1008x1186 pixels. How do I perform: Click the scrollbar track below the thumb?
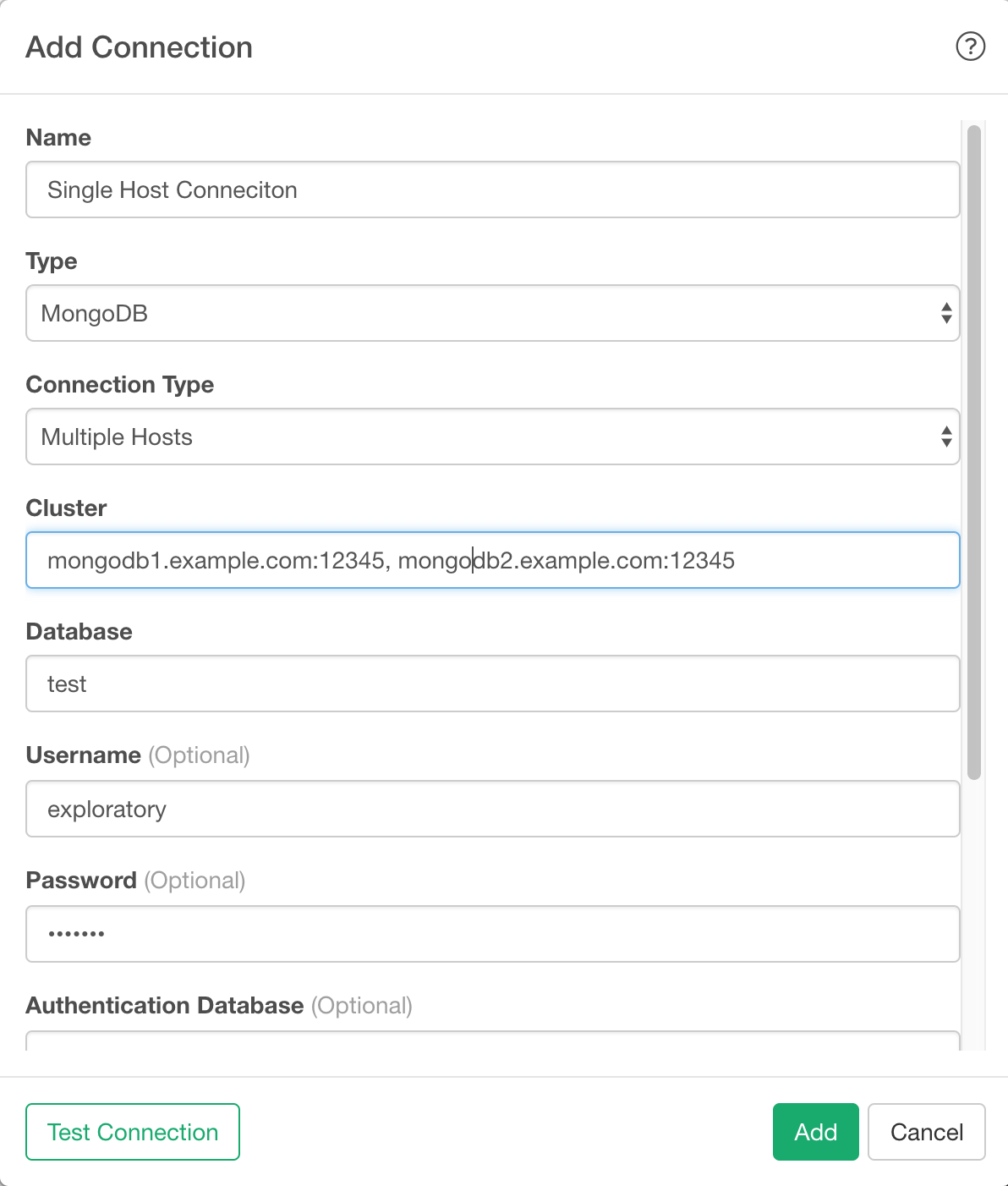(974, 914)
